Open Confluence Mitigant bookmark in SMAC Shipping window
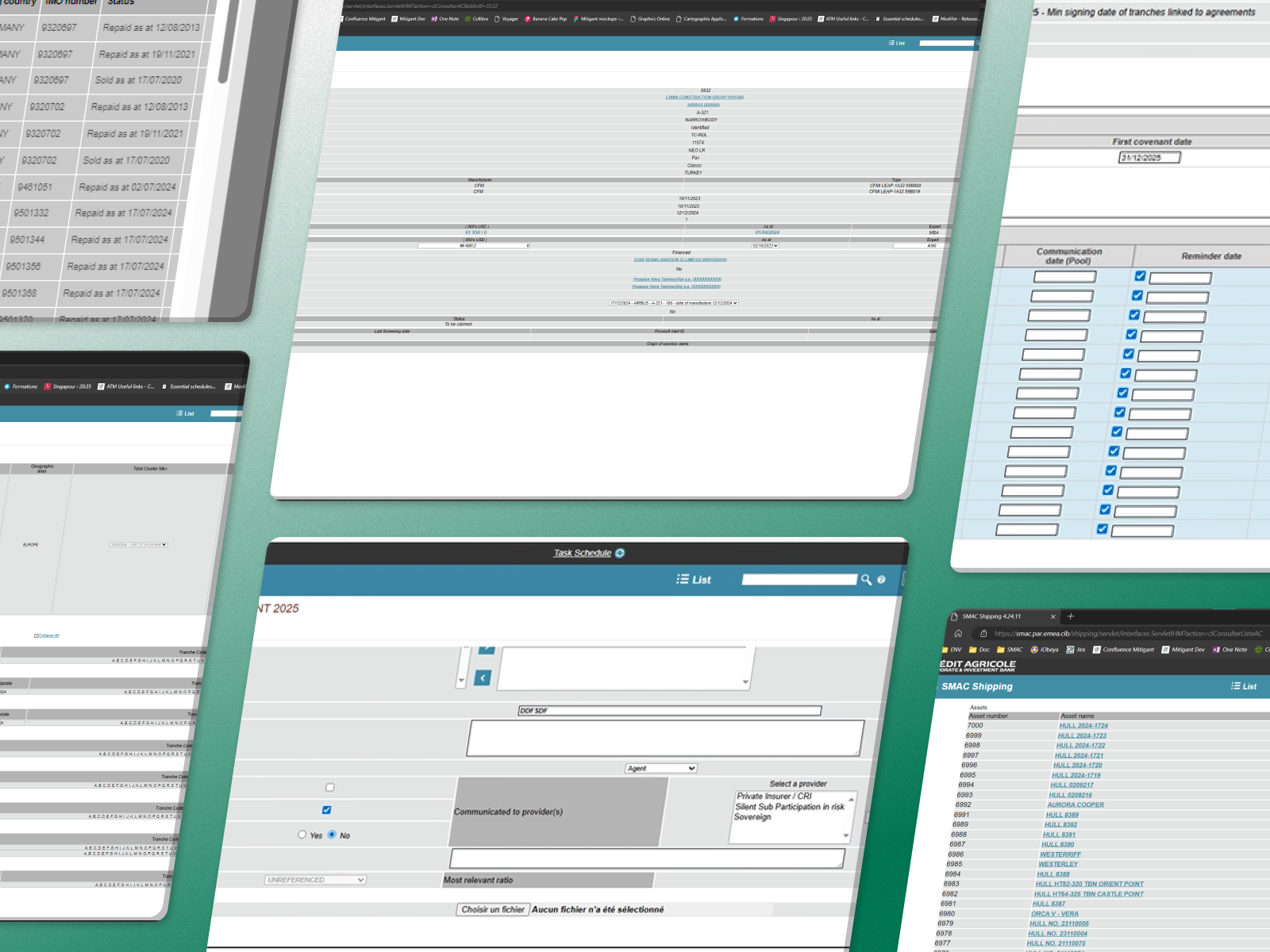 (1123, 650)
